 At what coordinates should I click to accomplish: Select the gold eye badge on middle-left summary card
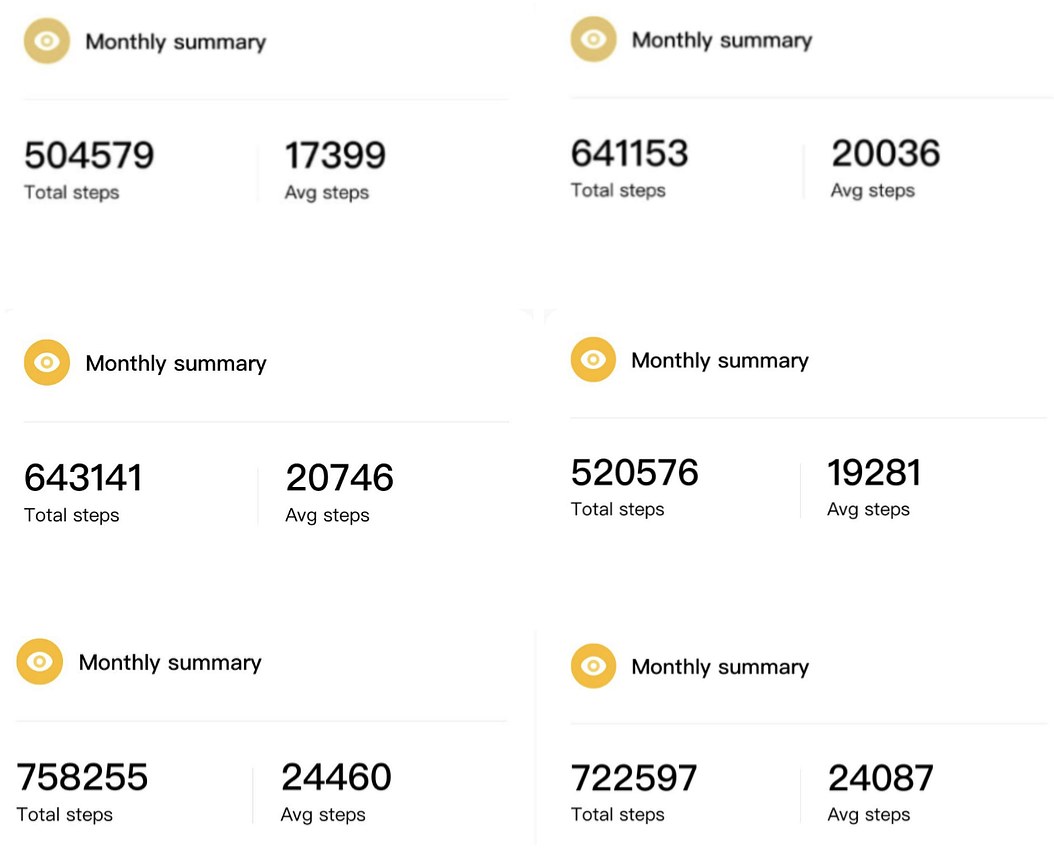coord(46,362)
